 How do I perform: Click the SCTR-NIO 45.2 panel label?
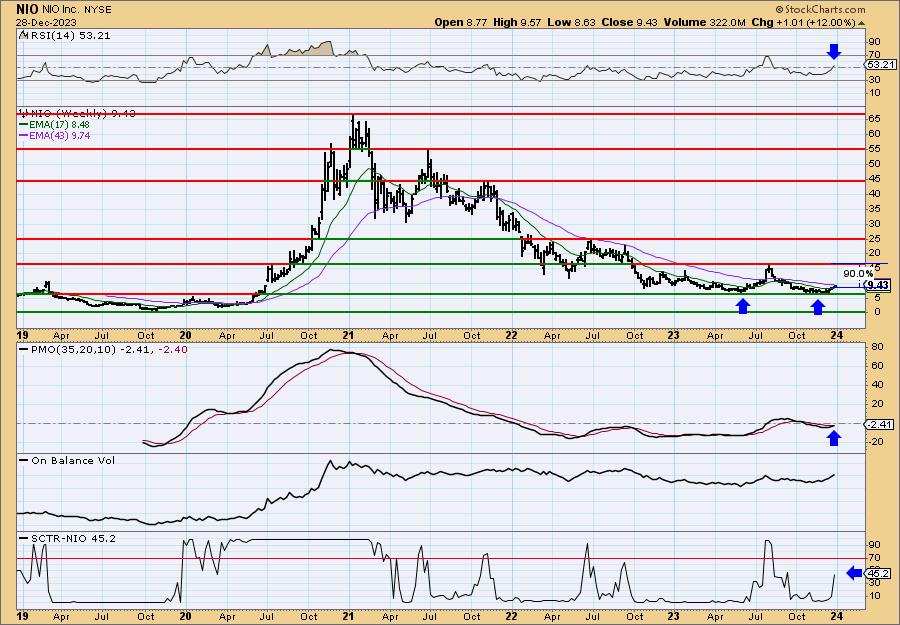pos(73,538)
